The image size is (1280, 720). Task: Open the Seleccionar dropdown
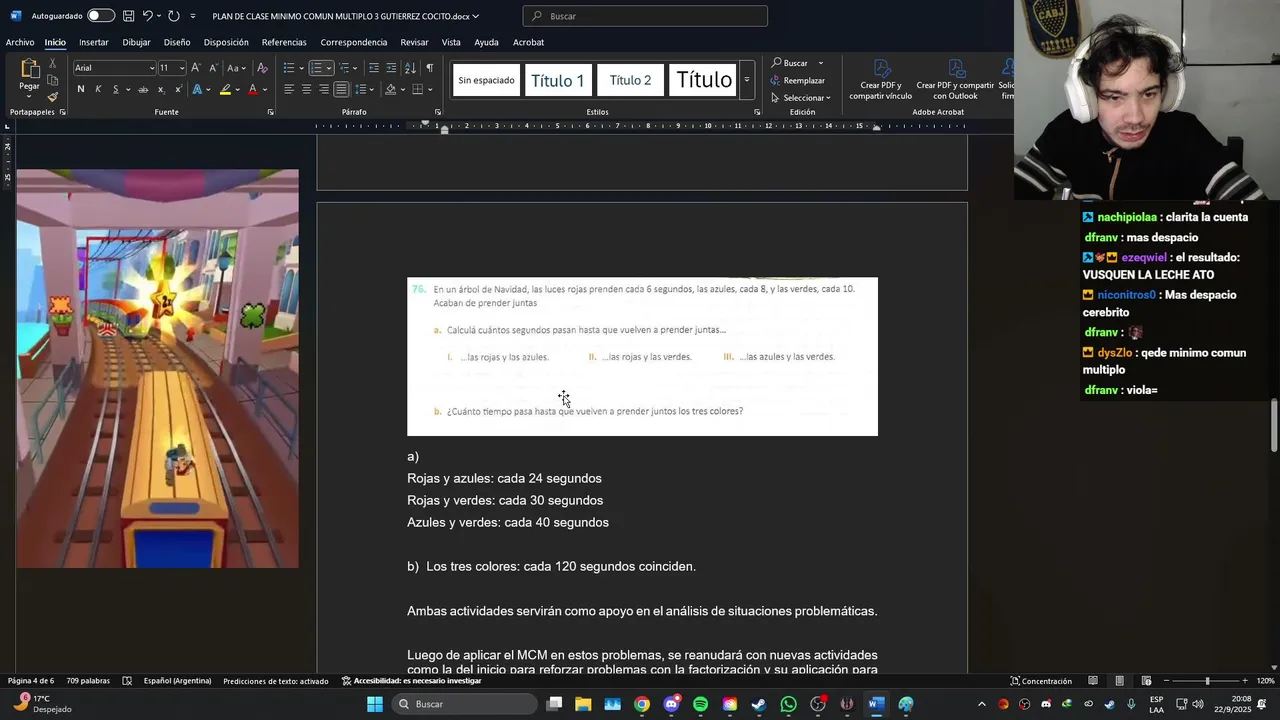coord(801,98)
